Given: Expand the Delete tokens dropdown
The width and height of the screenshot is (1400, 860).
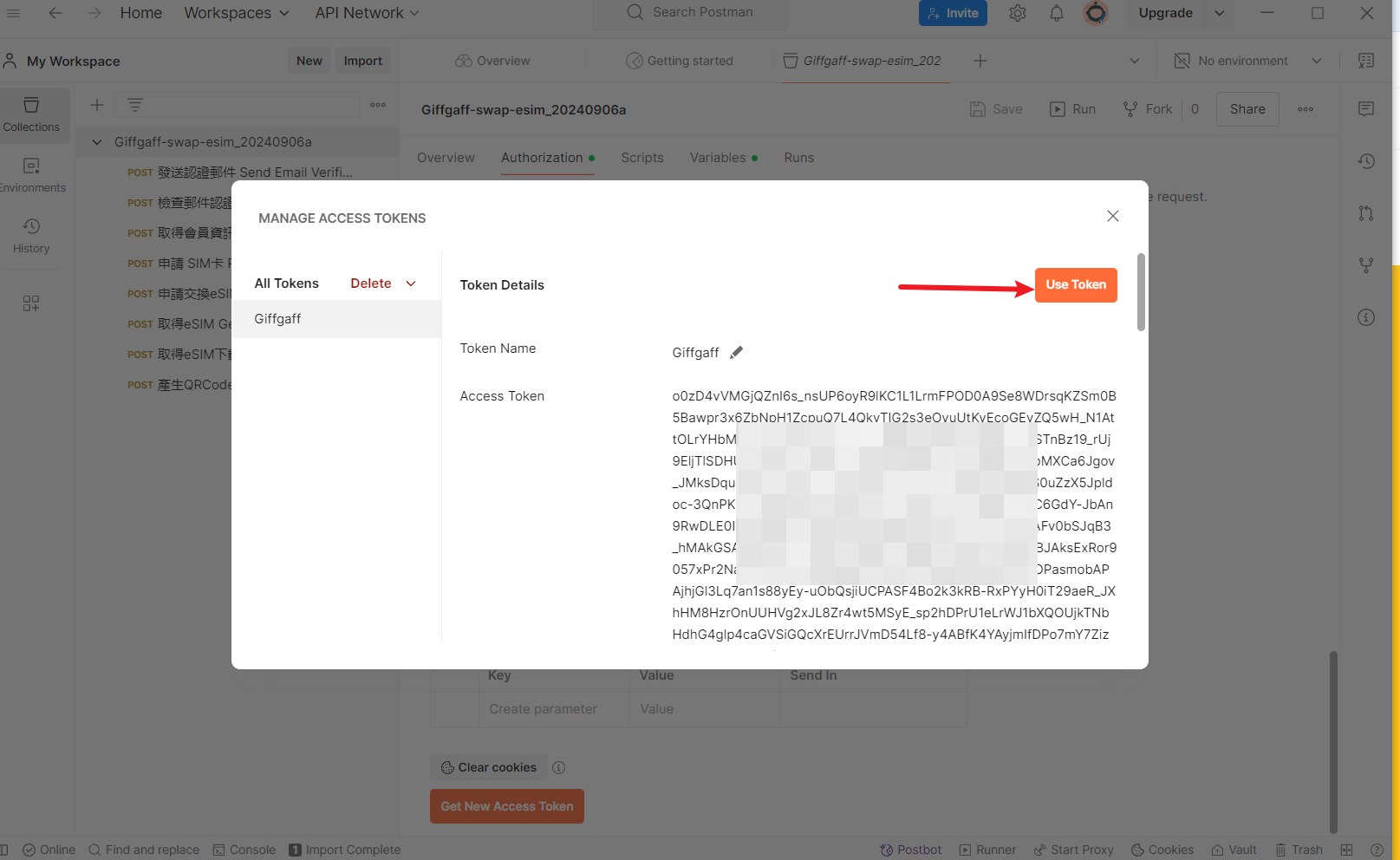Looking at the screenshot, I should pos(411,283).
